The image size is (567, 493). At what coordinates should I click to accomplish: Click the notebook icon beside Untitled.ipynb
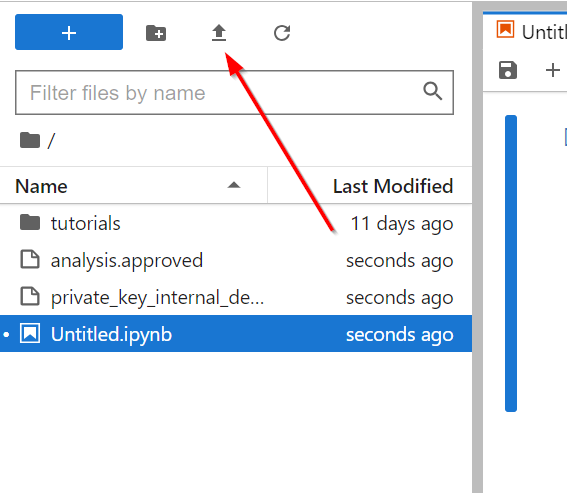pos(30,333)
